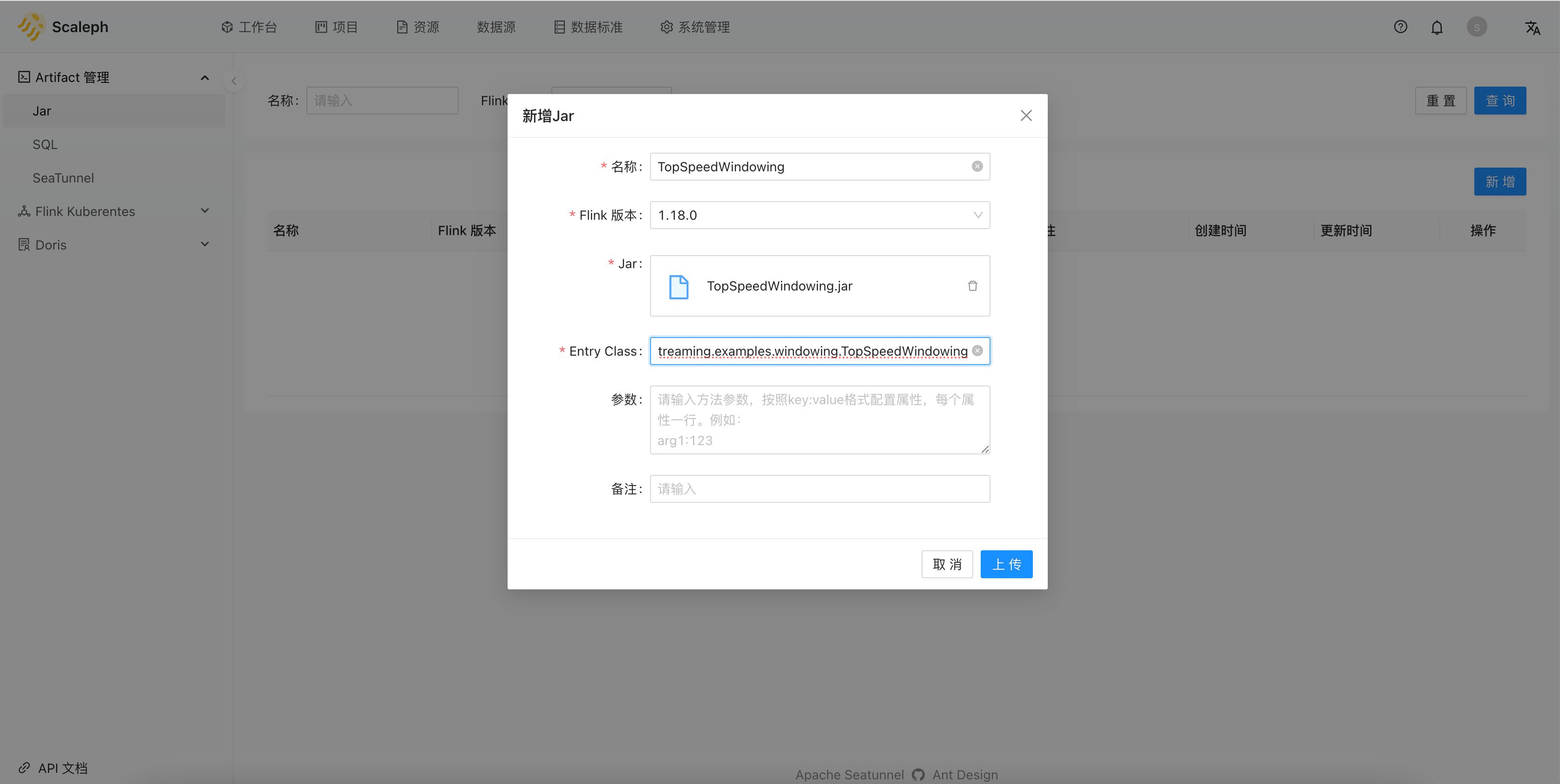The width and height of the screenshot is (1560, 784).
Task: Focus the Entry Class input
Action: (820, 351)
